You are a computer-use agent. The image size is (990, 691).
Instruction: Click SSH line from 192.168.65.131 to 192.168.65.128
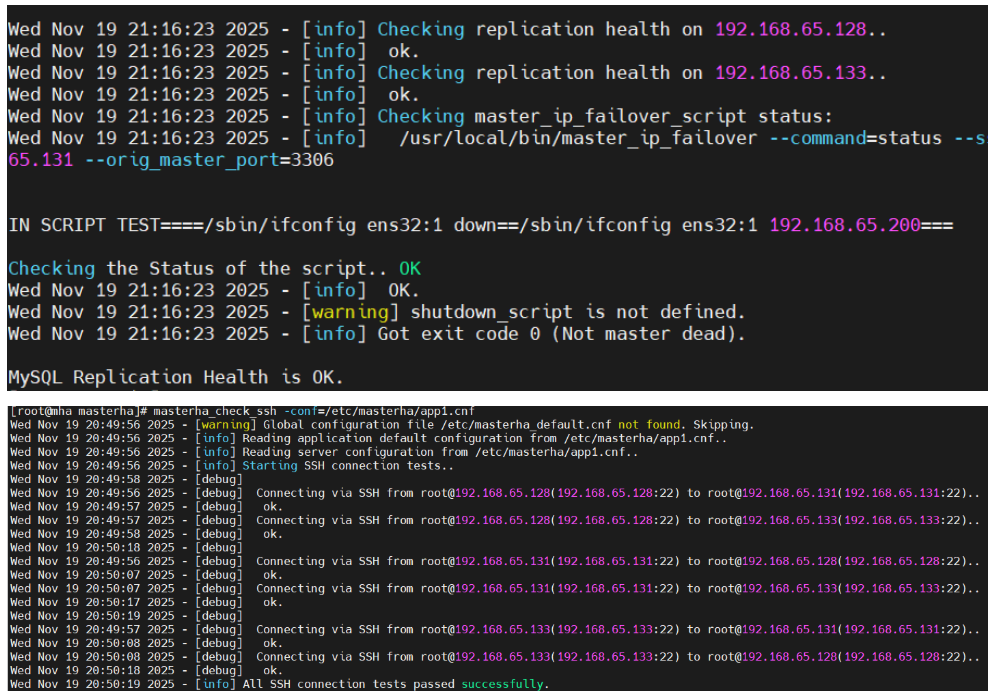617,562
